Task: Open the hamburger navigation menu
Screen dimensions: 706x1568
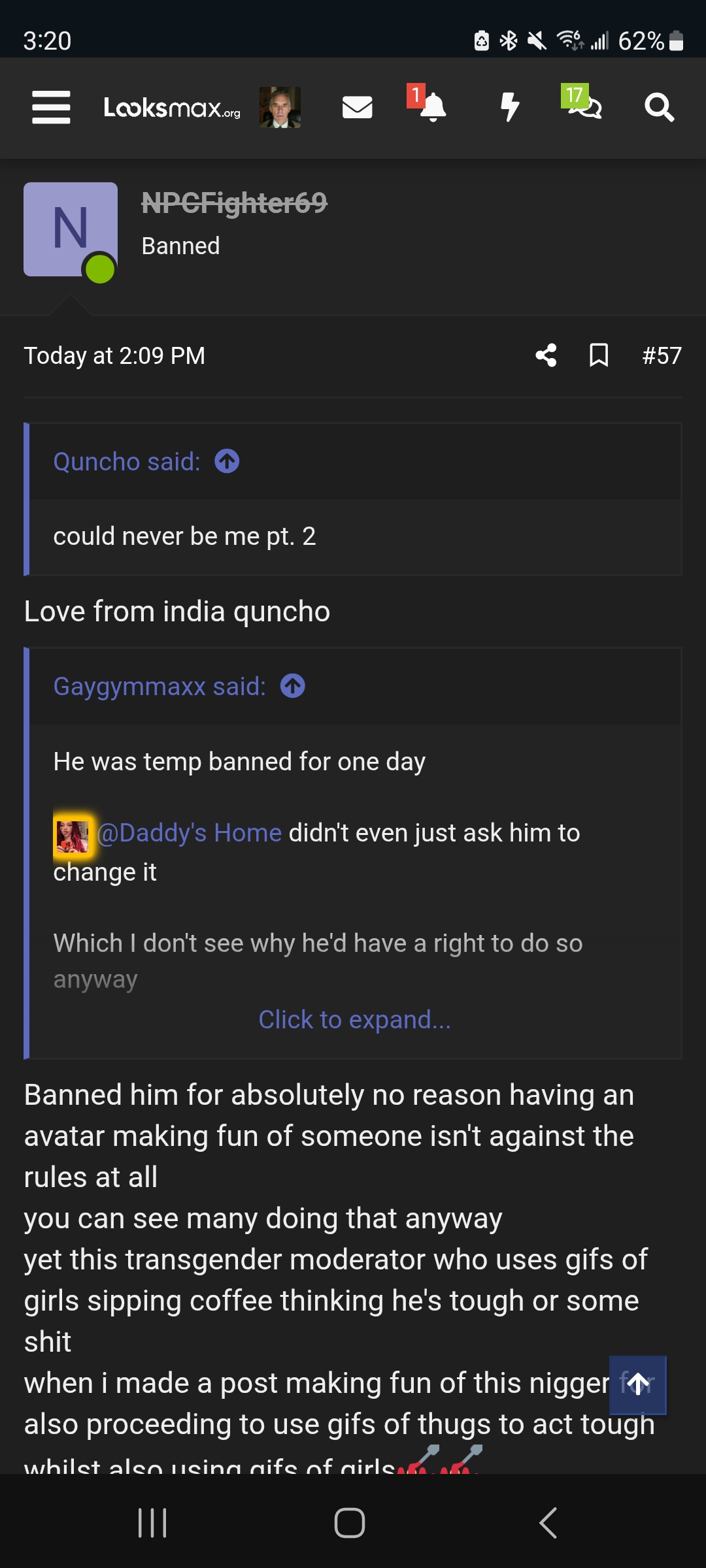Action: (51, 107)
